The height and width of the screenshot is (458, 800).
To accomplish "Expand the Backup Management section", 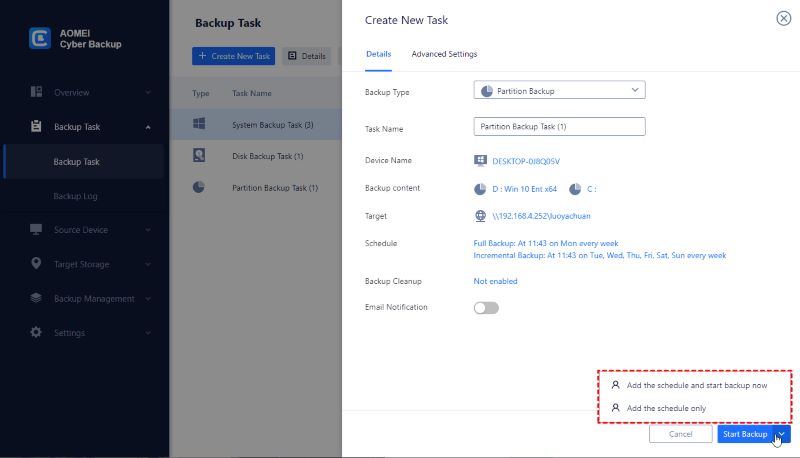I will (x=148, y=298).
